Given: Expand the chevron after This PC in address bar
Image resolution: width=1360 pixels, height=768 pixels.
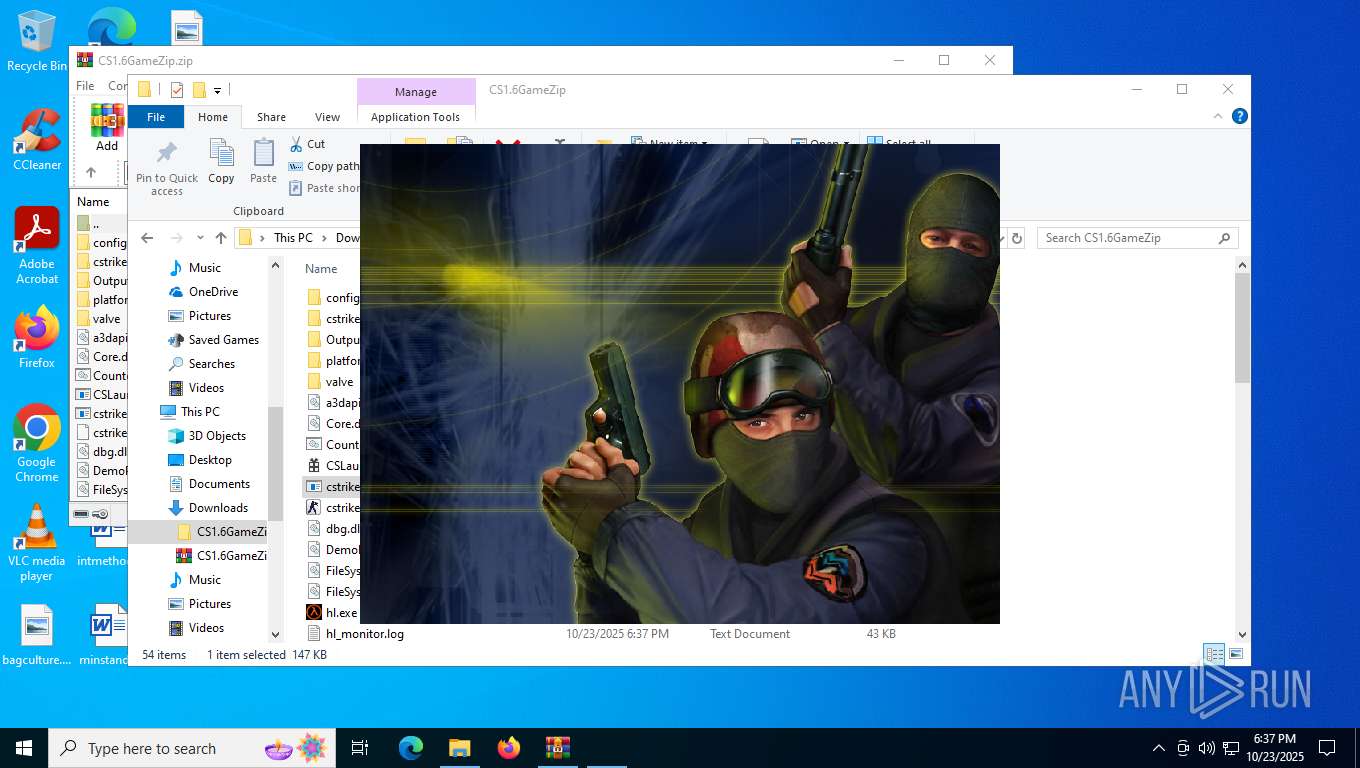Looking at the screenshot, I should tap(324, 238).
